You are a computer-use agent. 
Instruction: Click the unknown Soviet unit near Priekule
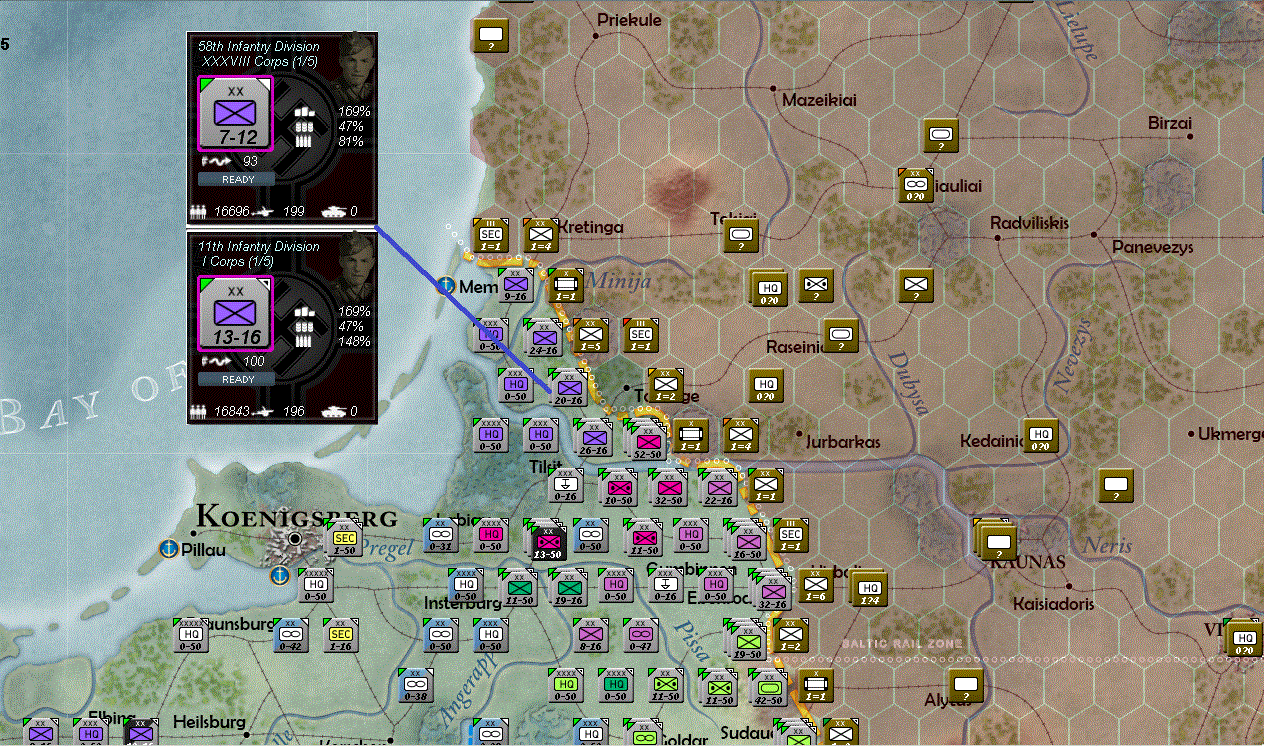(491, 35)
